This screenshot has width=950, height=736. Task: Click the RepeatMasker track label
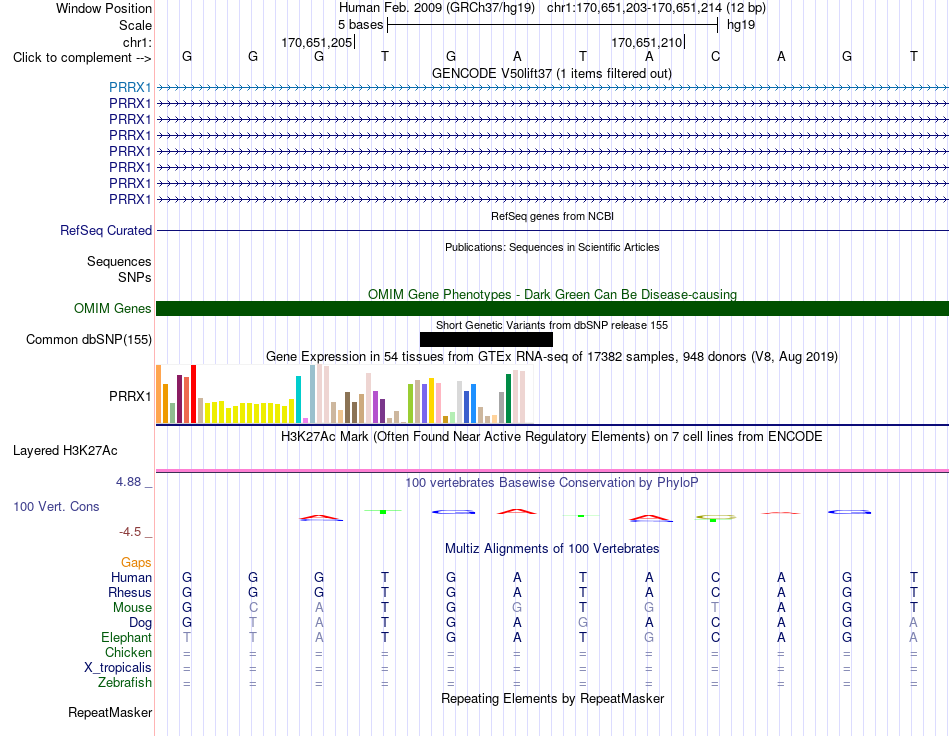pos(110,712)
